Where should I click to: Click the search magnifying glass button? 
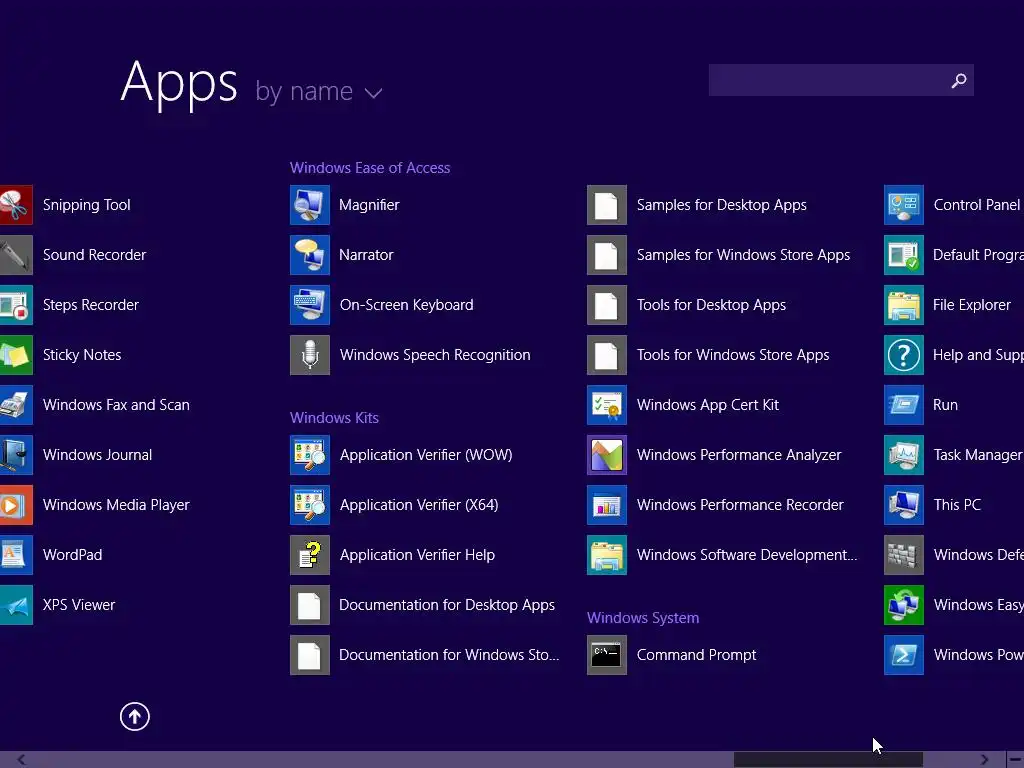(959, 80)
